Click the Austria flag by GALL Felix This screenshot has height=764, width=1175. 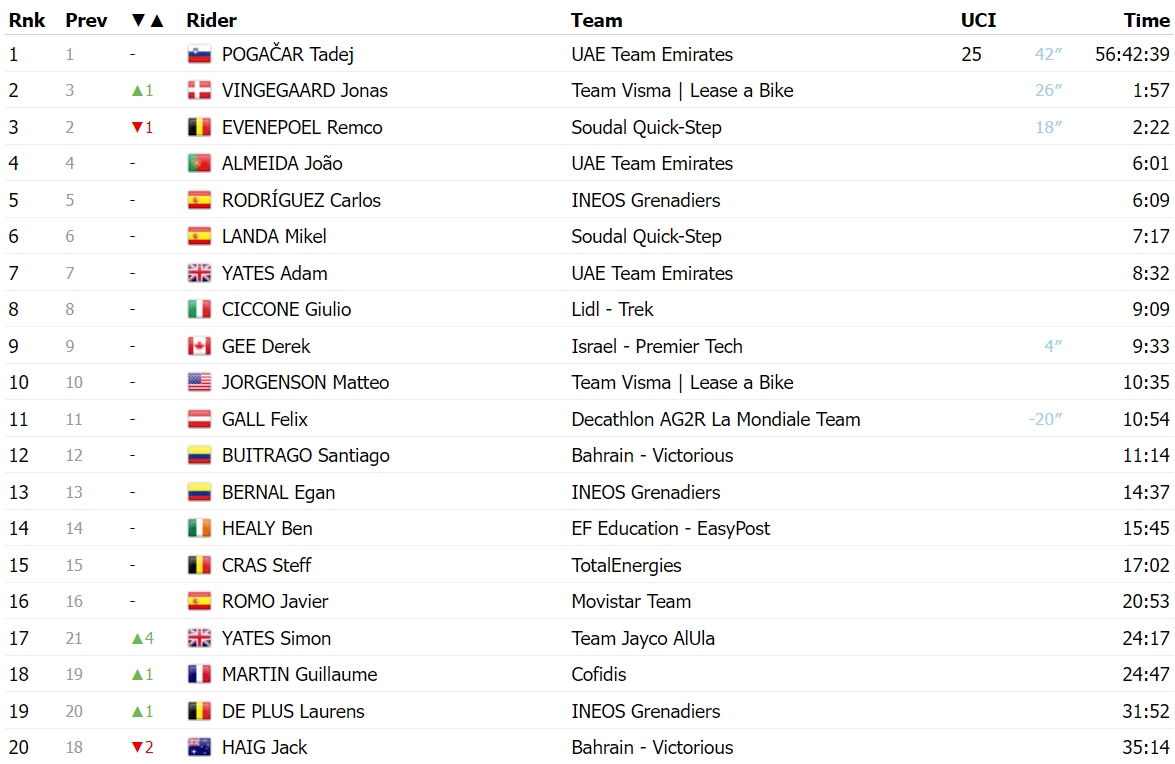click(x=199, y=419)
